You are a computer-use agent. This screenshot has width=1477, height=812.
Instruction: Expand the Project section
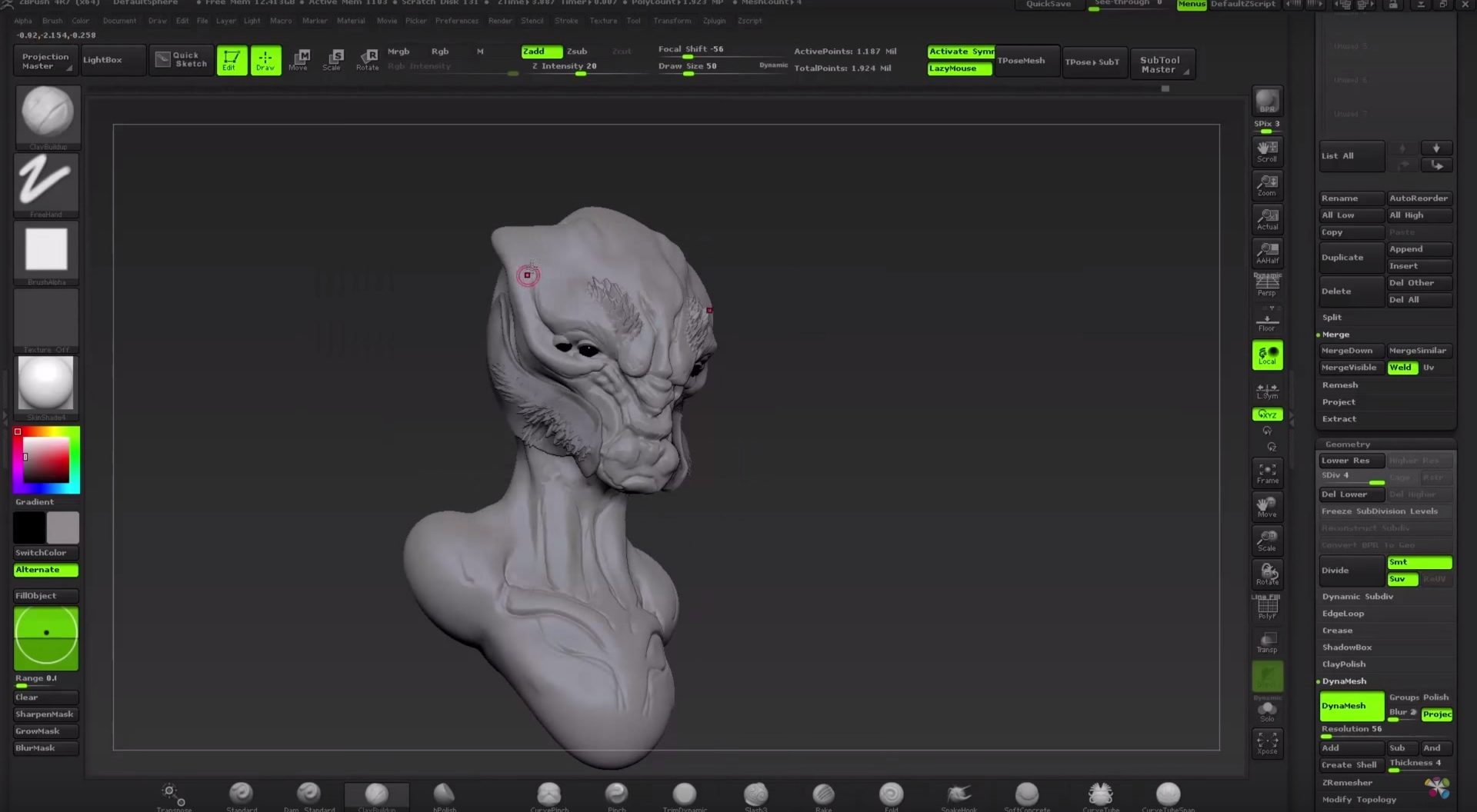pos(1339,402)
